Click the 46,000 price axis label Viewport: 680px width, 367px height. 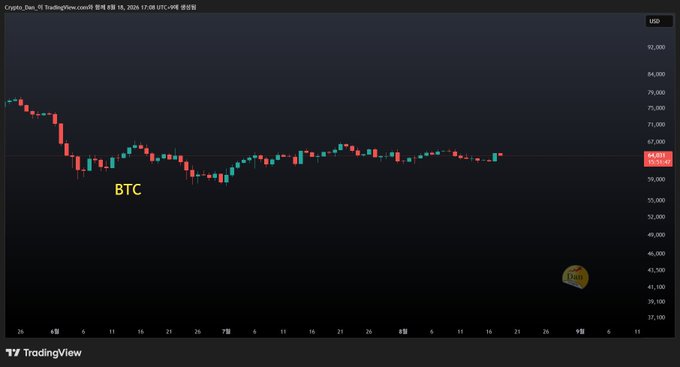pyautogui.click(x=656, y=253)
